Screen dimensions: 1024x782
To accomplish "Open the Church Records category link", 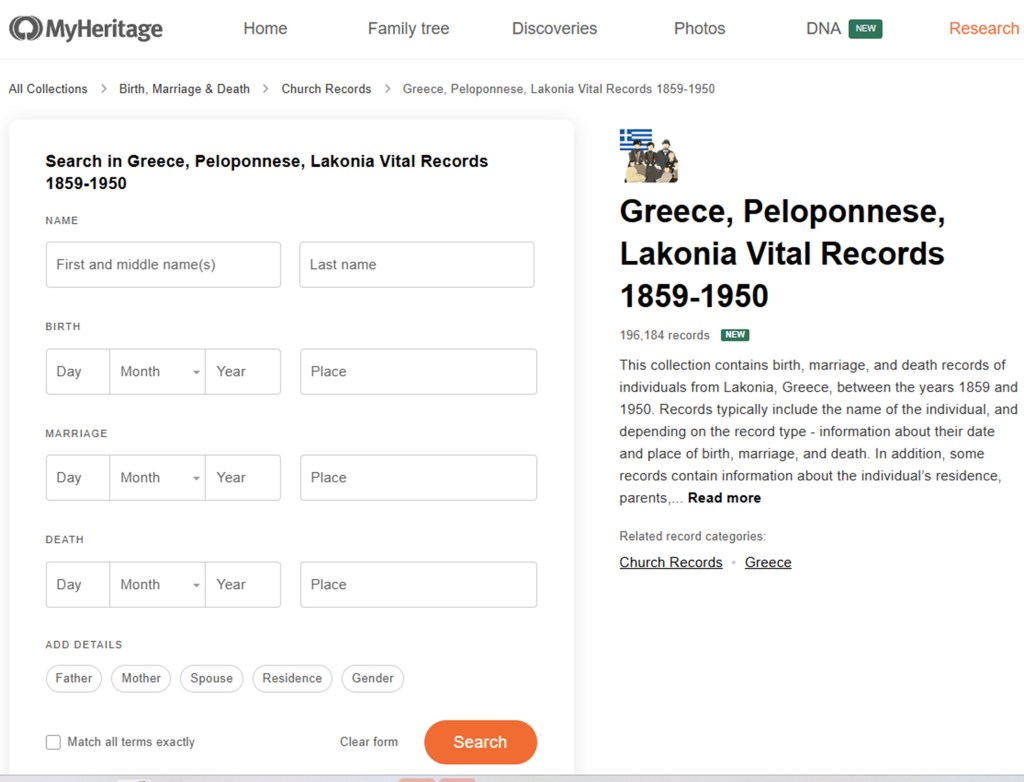I will point(670,562).
